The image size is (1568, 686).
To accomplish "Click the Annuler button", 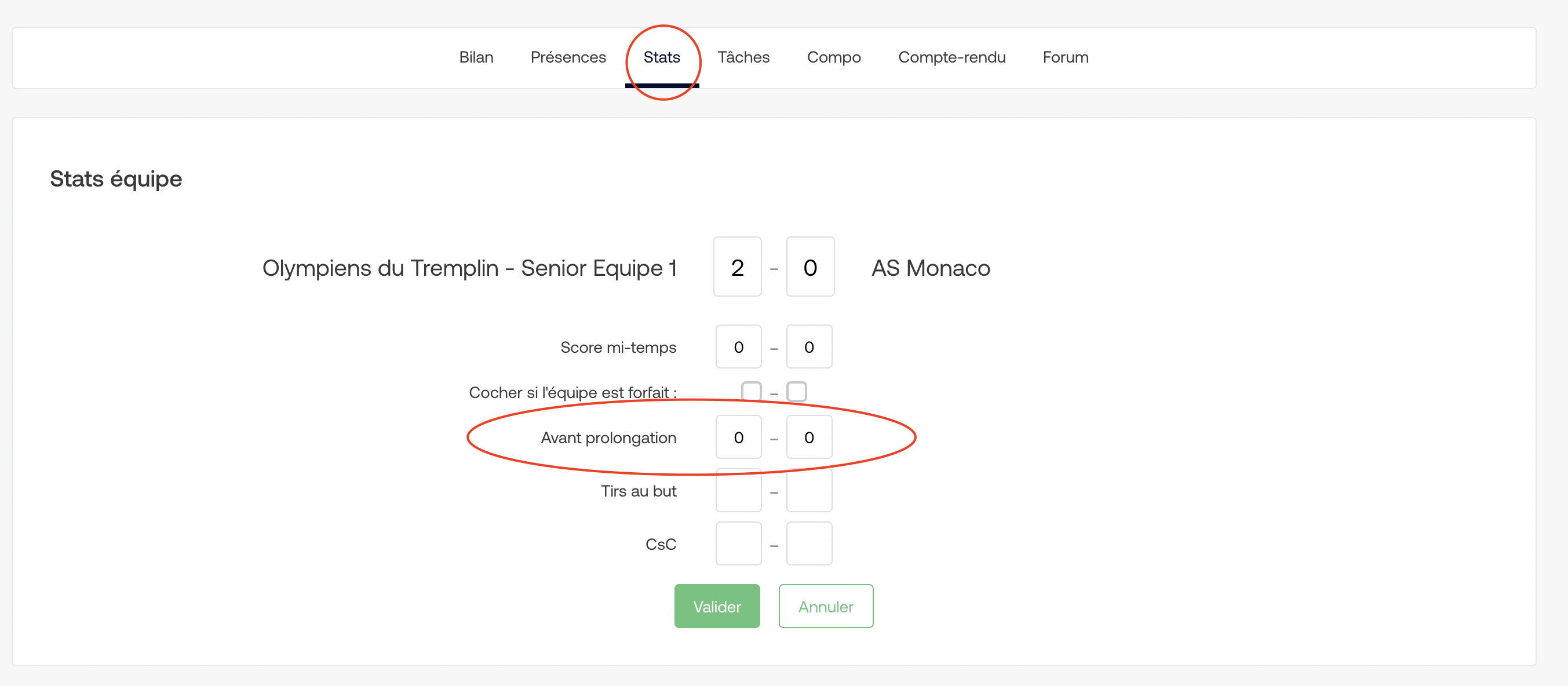I will click(x=826, y=606).
